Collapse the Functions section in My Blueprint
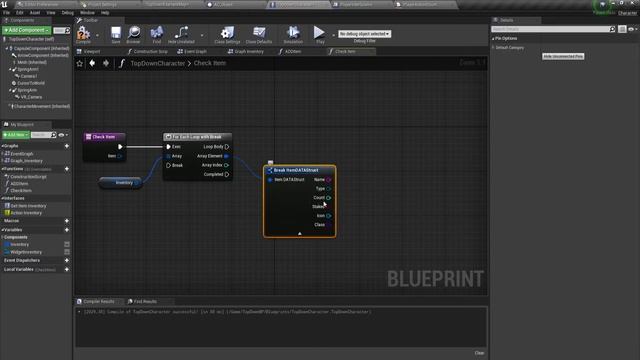Screen dimensions: 640x360 coord(2,169)
